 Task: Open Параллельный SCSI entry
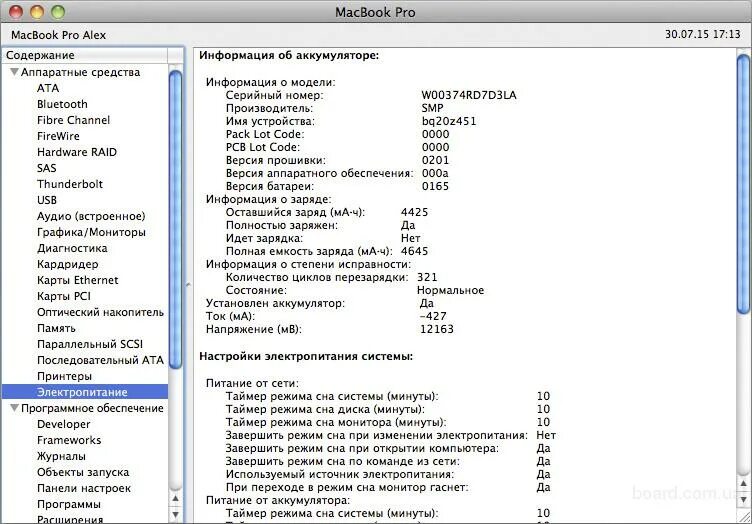point(90,344)
